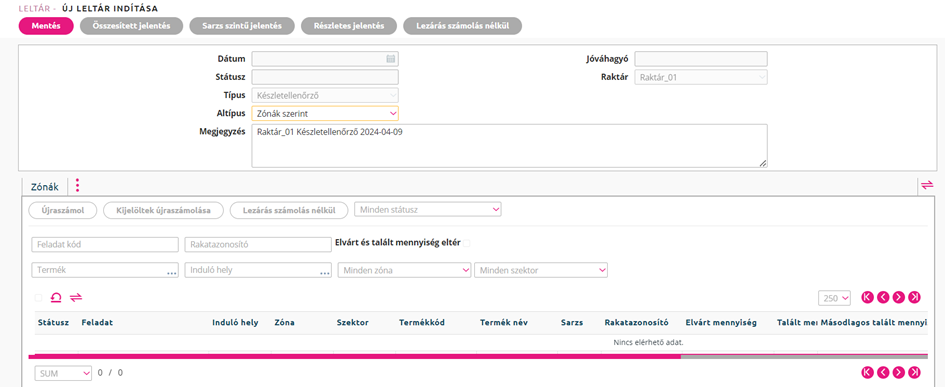Open product lookup dots in Termék field
The height and width of the screenshot is (387, 945).
tap(172, 273)
